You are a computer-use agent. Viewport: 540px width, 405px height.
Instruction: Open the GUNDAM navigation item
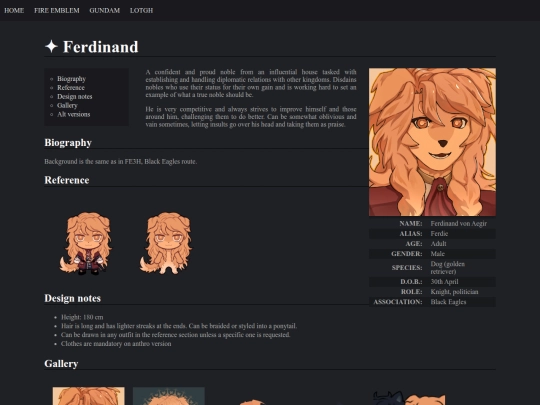click(x=105, y=10)
